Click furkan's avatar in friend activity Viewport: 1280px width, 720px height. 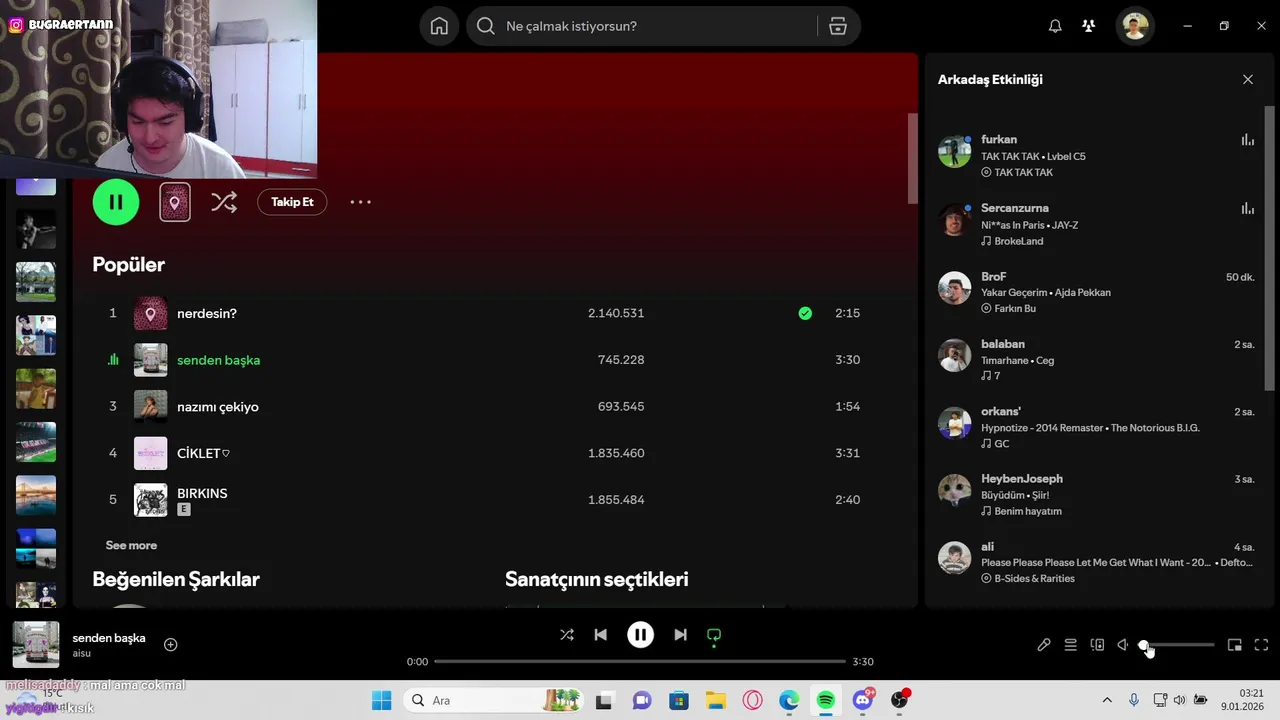pyautogui.click(x=954, y=152)
